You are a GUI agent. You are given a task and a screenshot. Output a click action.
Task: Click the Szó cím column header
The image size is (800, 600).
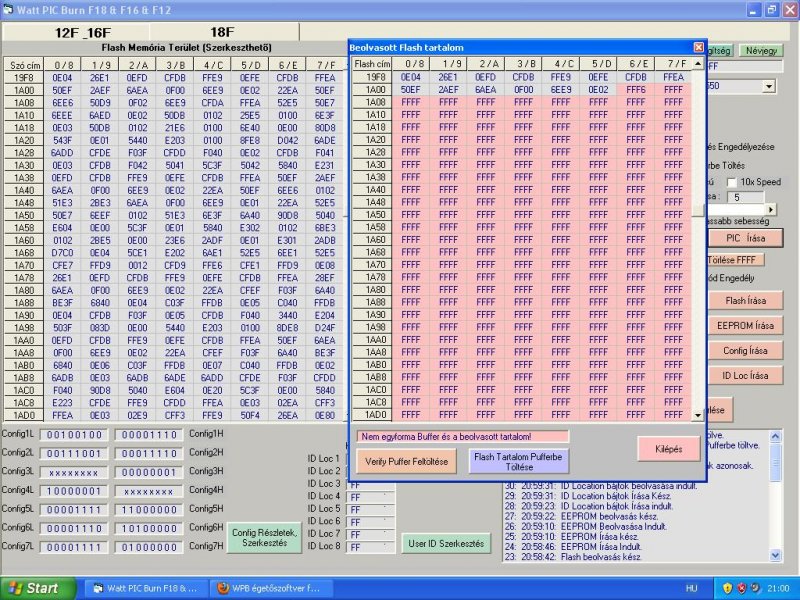[x=24, y=65]
